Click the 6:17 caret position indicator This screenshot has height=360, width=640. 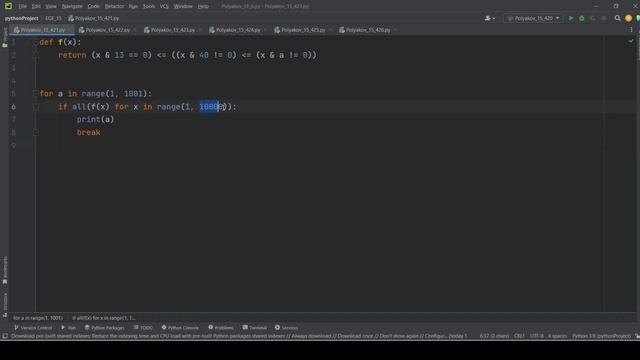pyautogui.click(x=494, y=336)
